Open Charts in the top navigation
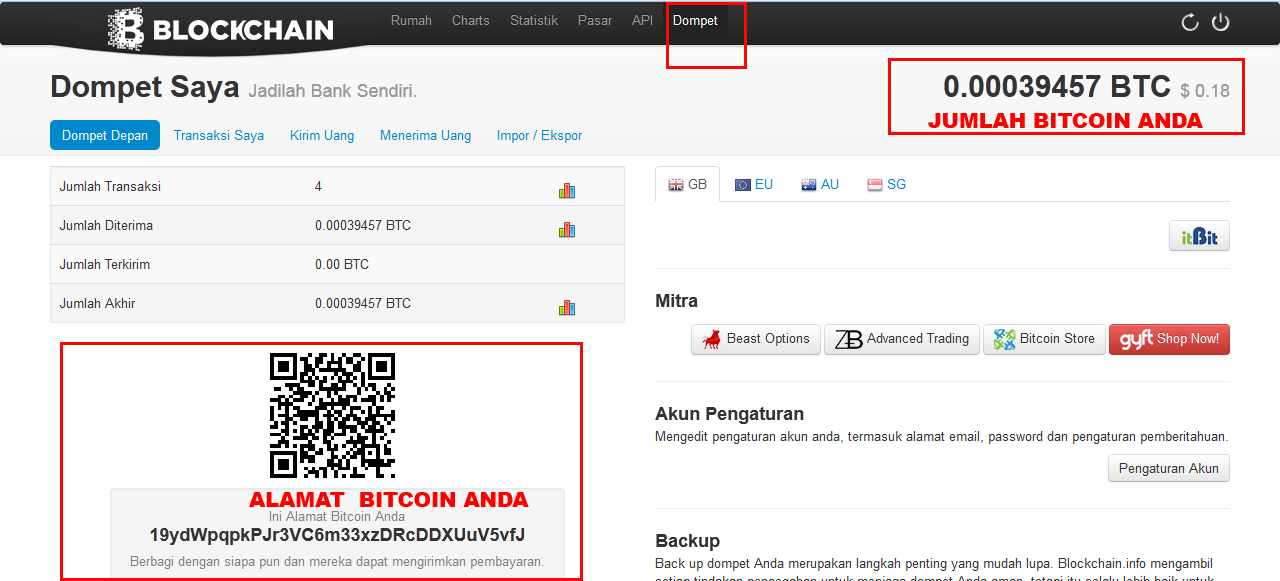The image size is (1280, 581). click(x=471, y=20)
